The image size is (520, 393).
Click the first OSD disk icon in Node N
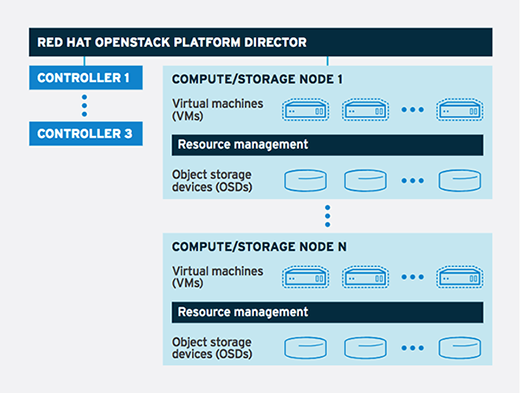305,348
